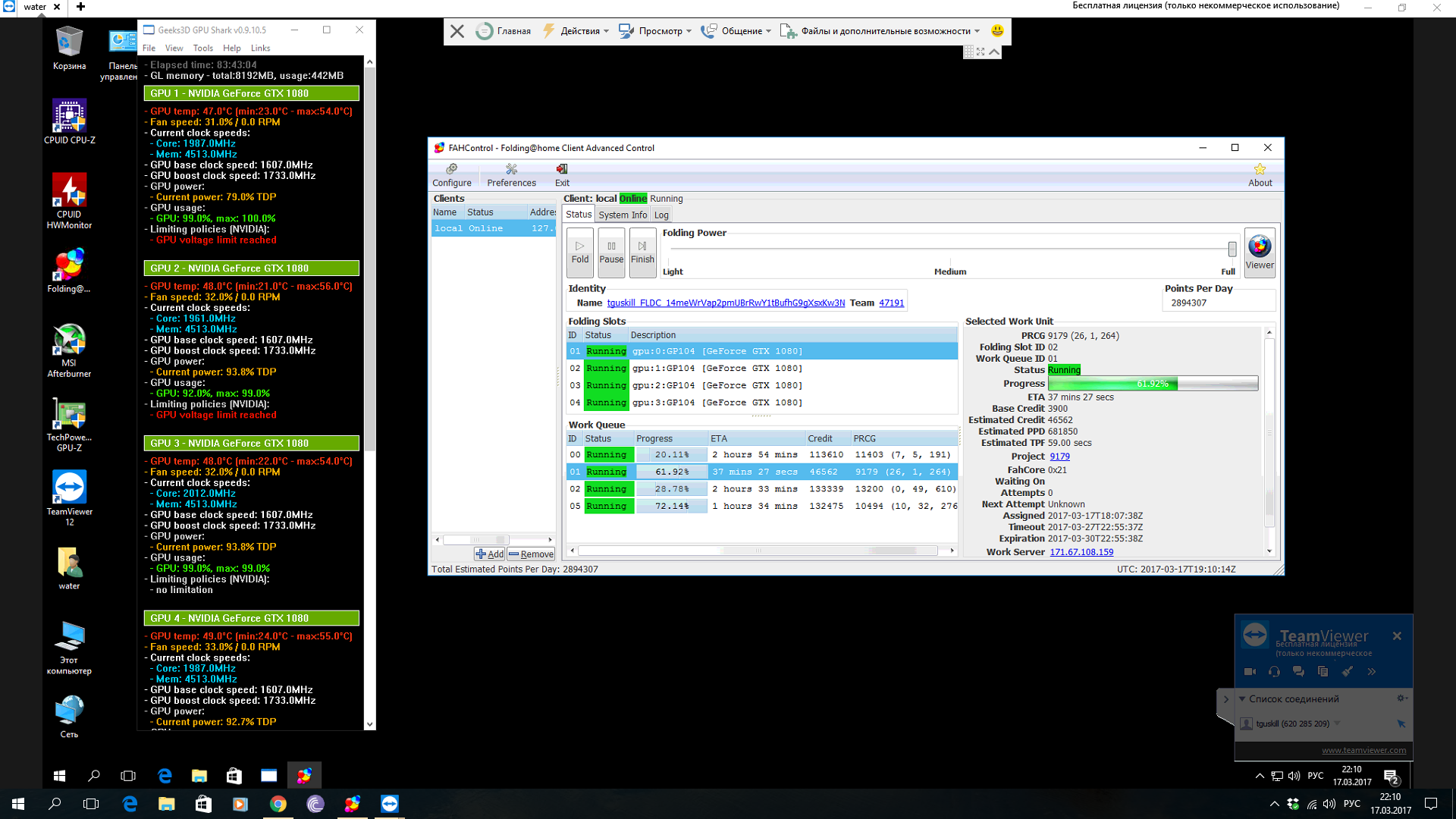1456x819 pixels.
Task: Open project 9179 link
Action: (1059, 457)
